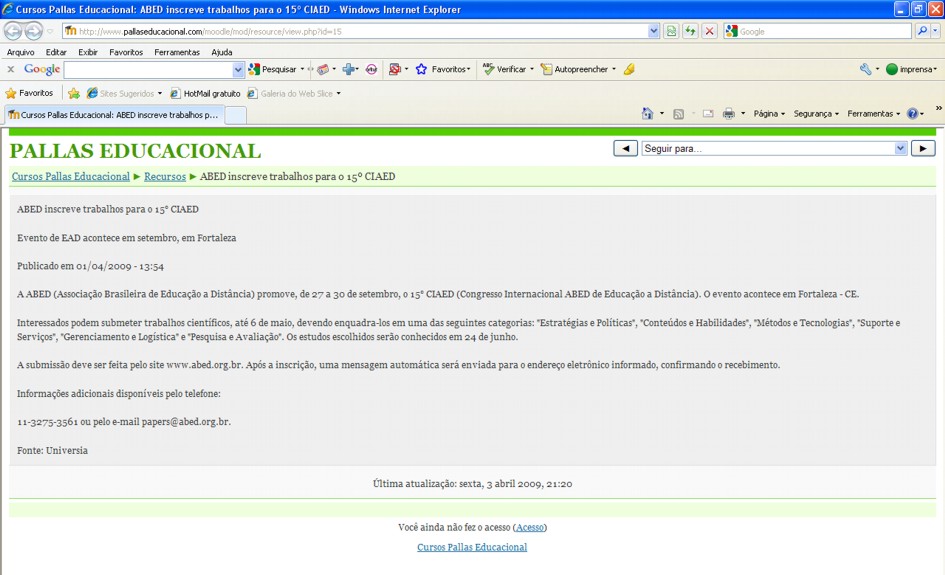Click the blue Help question mark icon
Viewport: 945px width, 575px height.
pyautogui.click(x=912, y=113)
